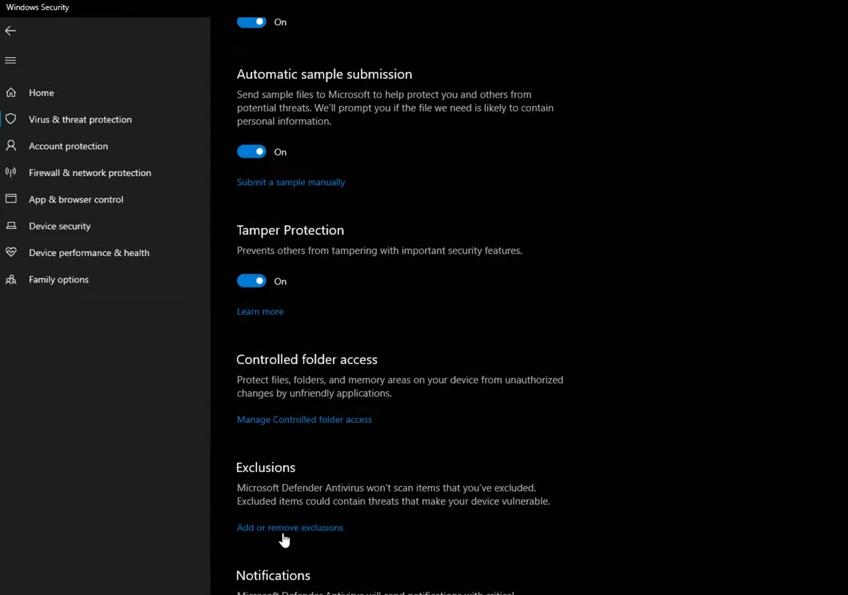848x595 pixels.
Task: Click Learn more under Tamper Protection
Action: click(260, 312)
